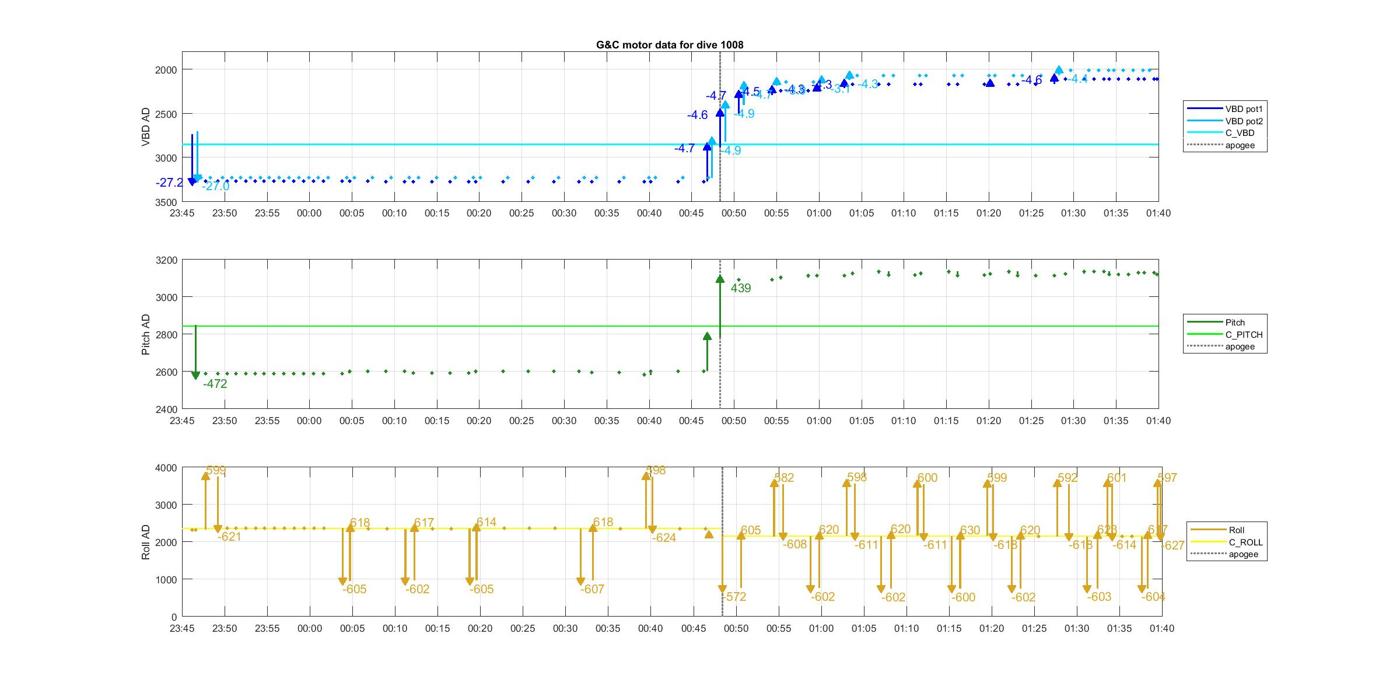The height and width of the screenshot is (693, 1400).
Task: Click the '617' roll data label
Action: (x=424, y=523)
